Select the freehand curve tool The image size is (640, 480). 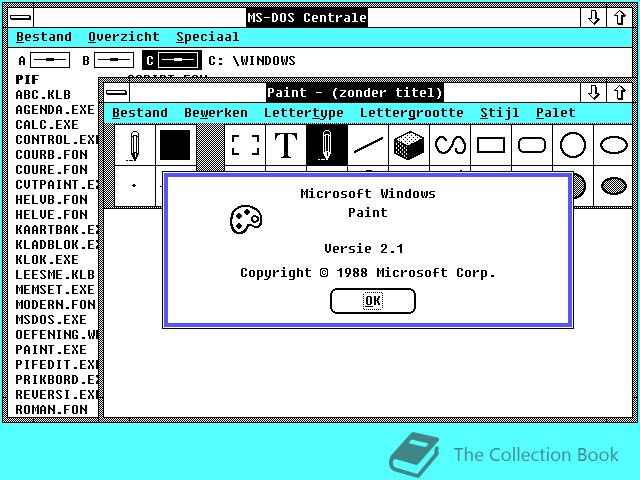[x=450, y=145]
